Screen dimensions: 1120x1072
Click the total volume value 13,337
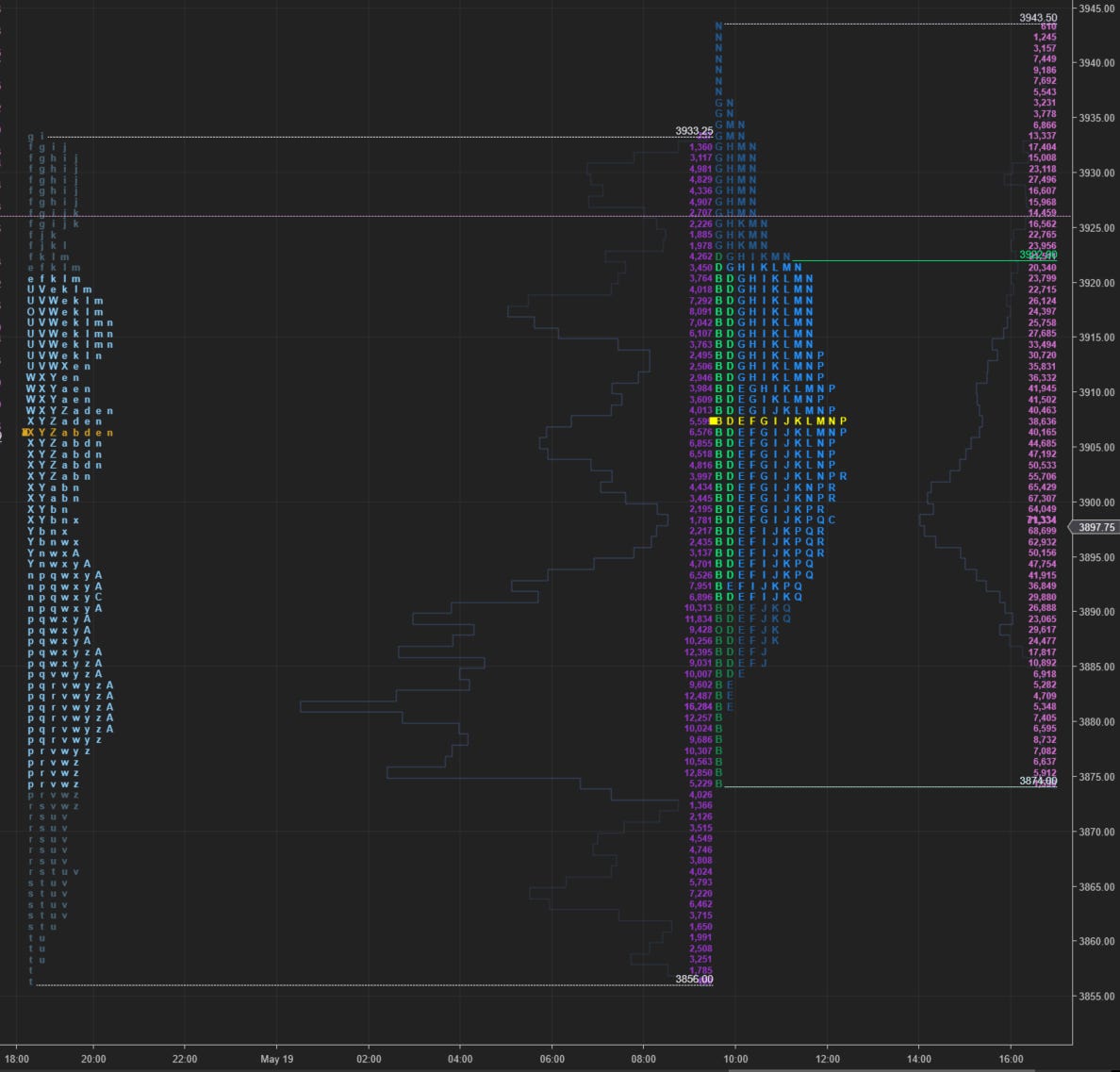point(1042,136)
